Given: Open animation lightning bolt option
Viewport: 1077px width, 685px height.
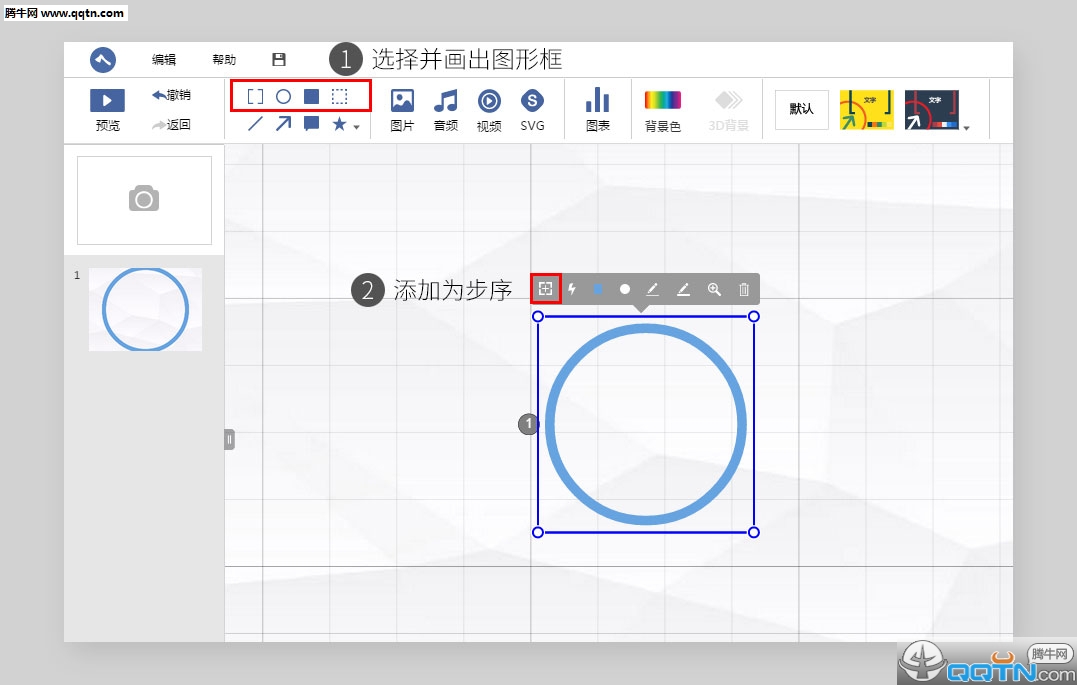Looking at the screenshot, I should click(x=572, y=289).
